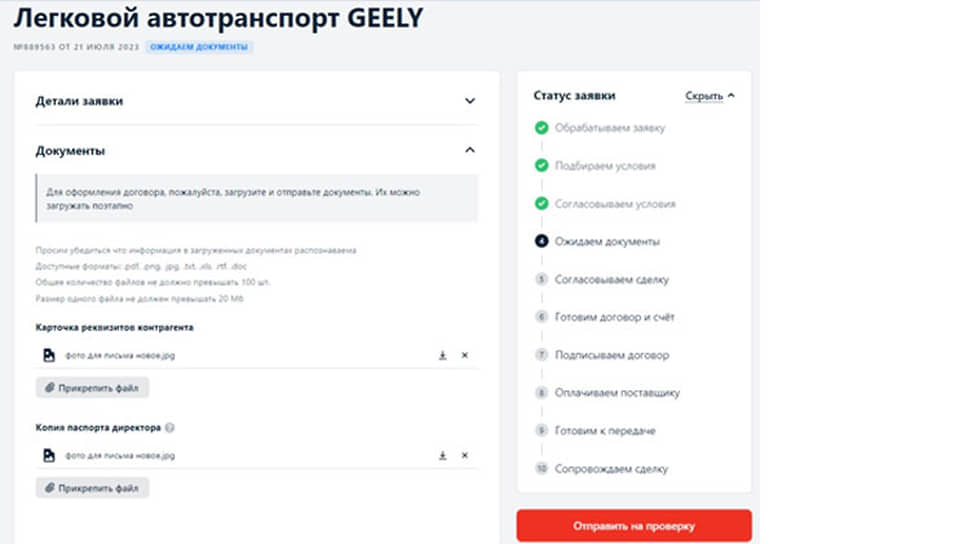Click green checkmark for Обрабатываем заявку

(541, 128)
